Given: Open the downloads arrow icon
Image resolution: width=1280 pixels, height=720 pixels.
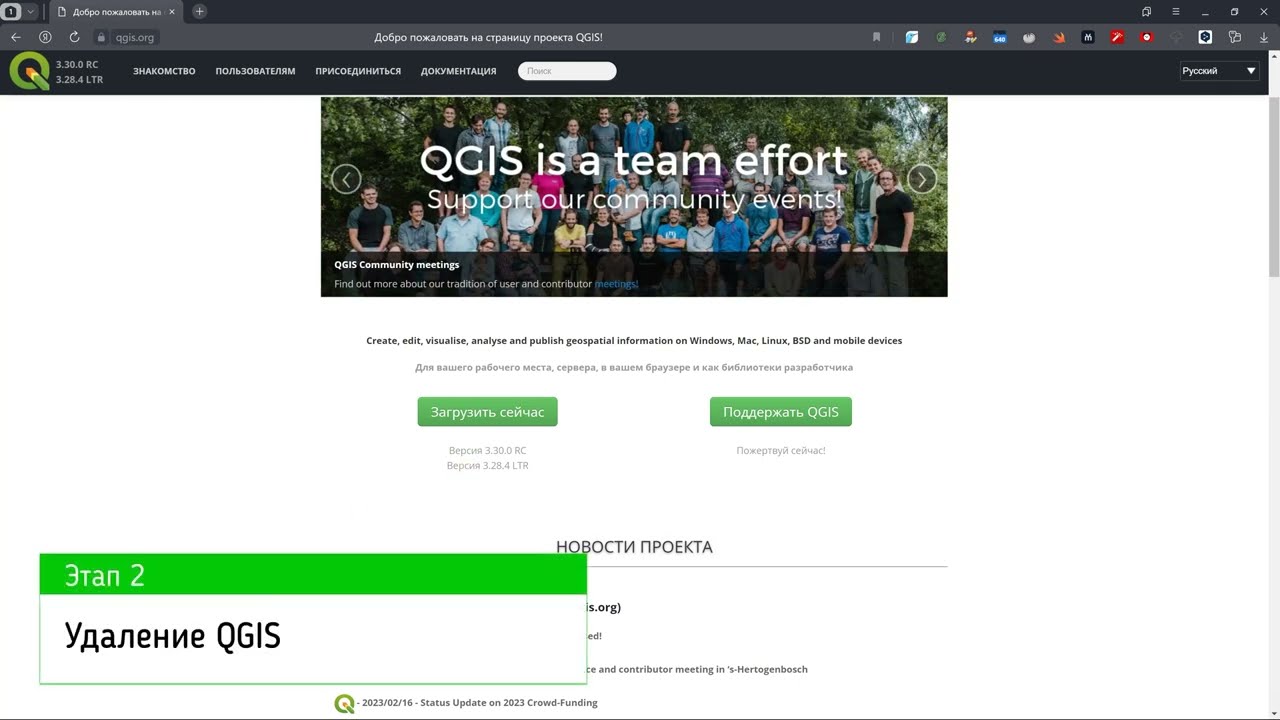Looking at the screenshot, I should pyautogui.click(x=1264, y=37).
